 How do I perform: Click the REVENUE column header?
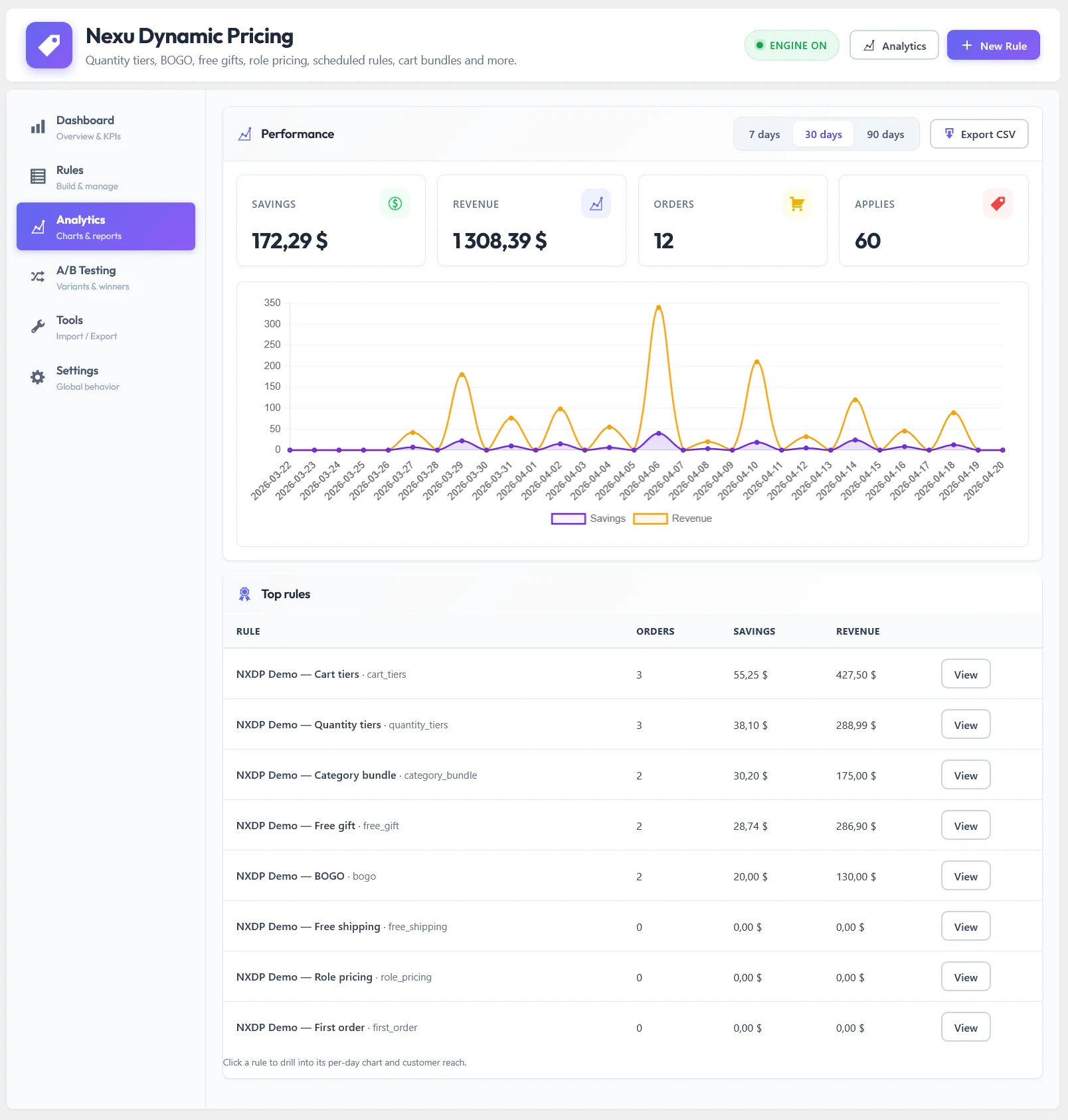(x=857, y=631)
